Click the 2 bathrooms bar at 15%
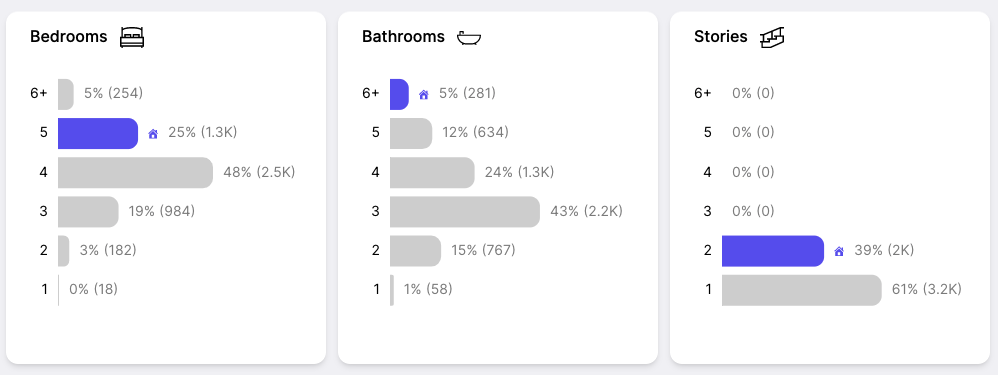This screenshot has height=375, width=998. point(415,251)
